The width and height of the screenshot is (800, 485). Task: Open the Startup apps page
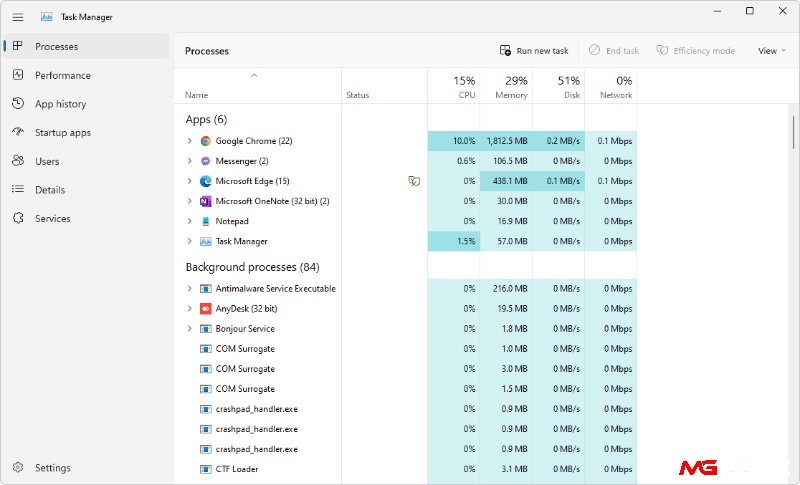coord(86,132)
